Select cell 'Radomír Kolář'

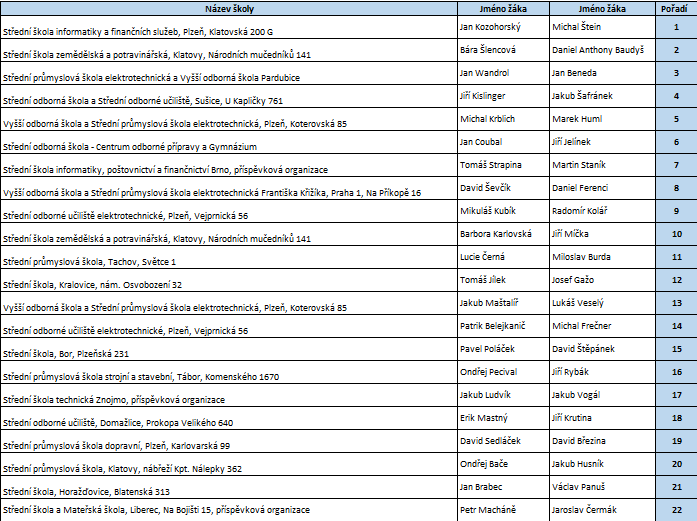(x=602, y=211)
